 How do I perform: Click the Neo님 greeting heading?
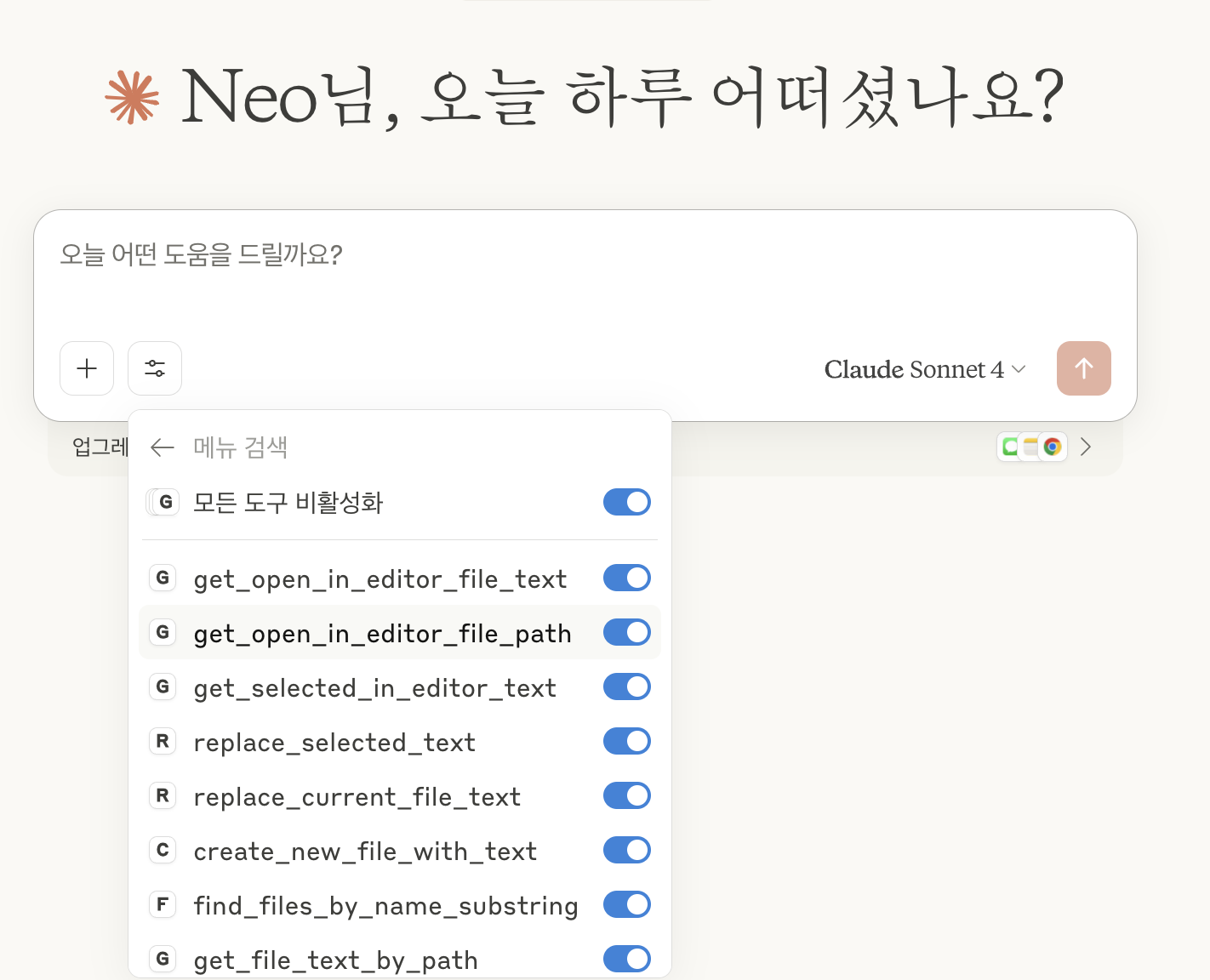(622, 98)
